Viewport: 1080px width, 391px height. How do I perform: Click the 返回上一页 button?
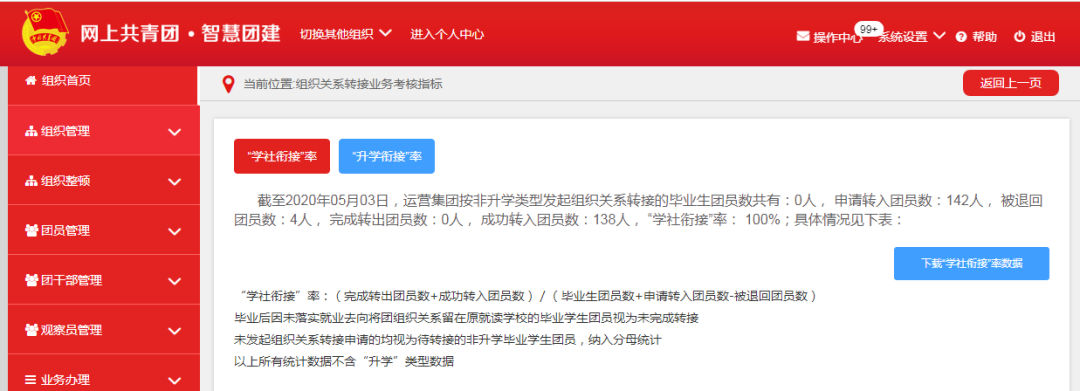click(x=1010, y=83)
